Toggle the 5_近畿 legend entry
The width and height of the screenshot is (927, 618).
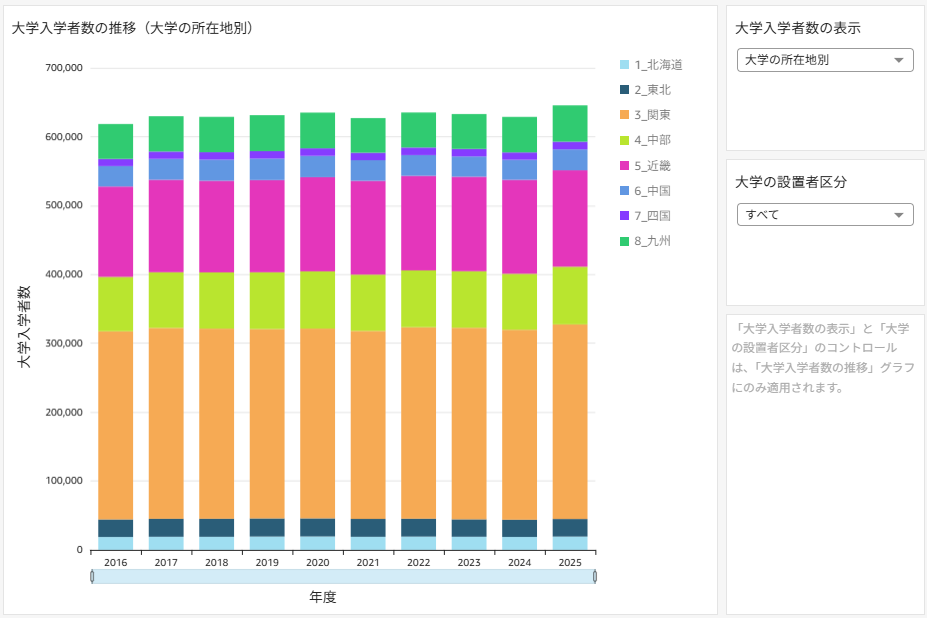657,165
